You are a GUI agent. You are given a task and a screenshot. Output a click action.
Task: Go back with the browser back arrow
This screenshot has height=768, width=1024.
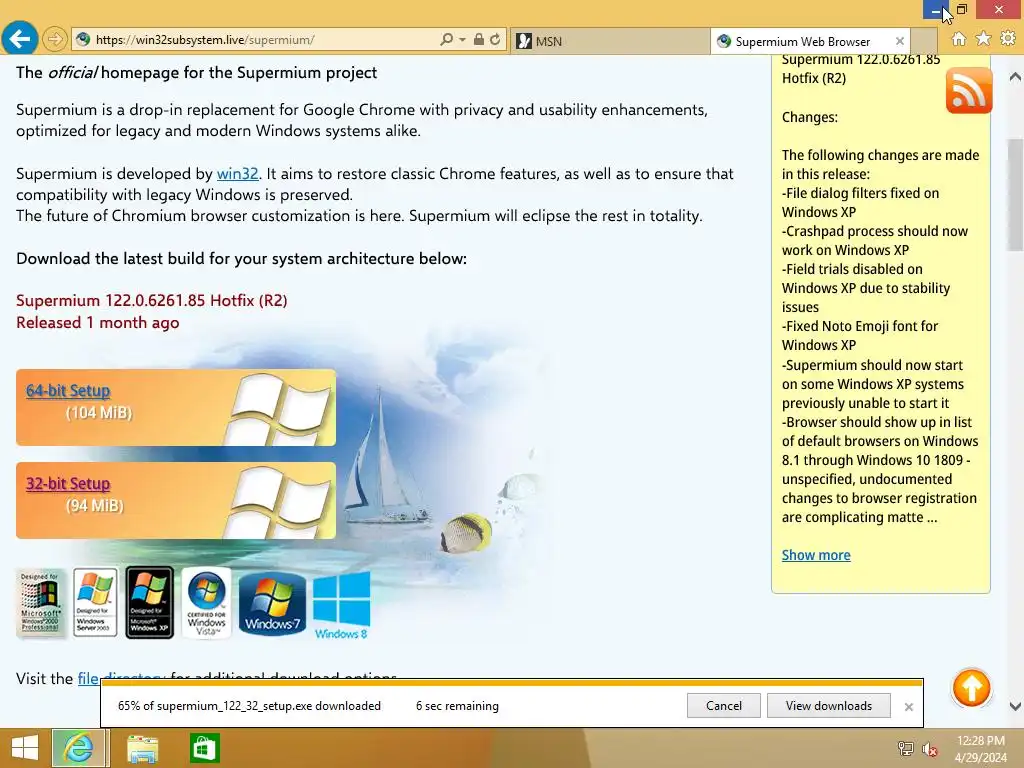tap(20, 39)
